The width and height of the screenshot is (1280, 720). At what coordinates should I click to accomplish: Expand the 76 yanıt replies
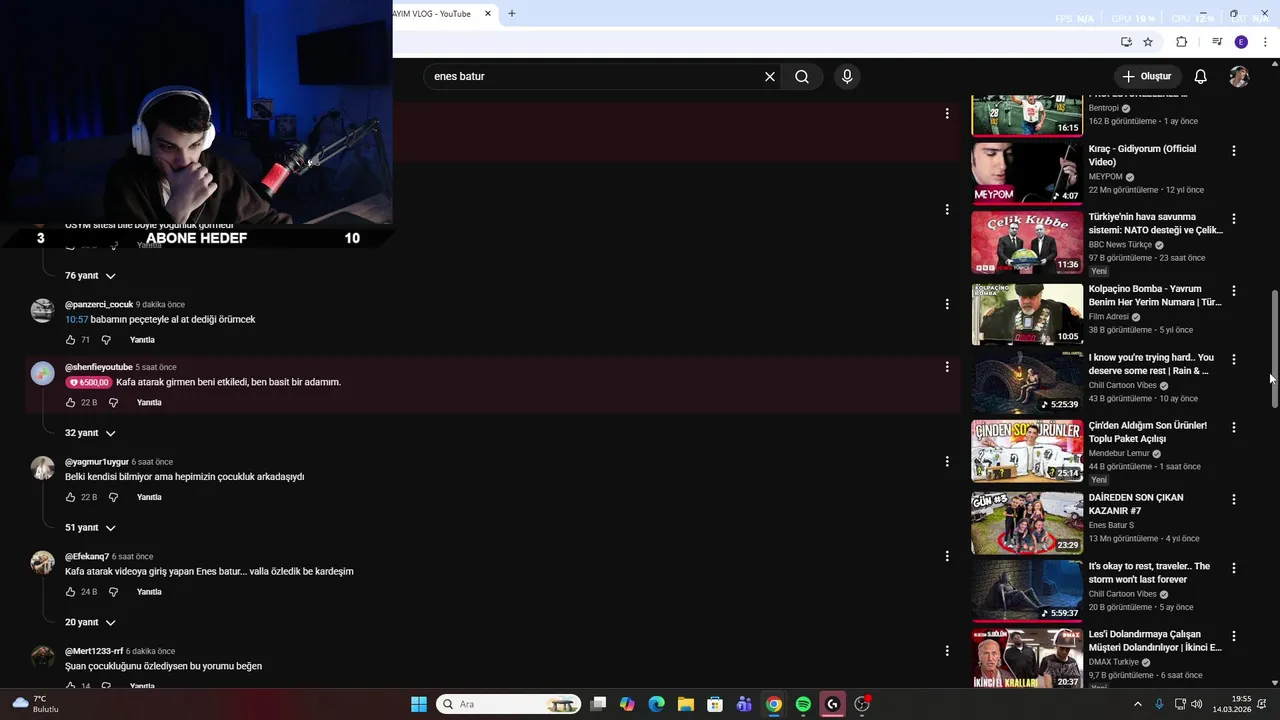click(x=90, y=276)
